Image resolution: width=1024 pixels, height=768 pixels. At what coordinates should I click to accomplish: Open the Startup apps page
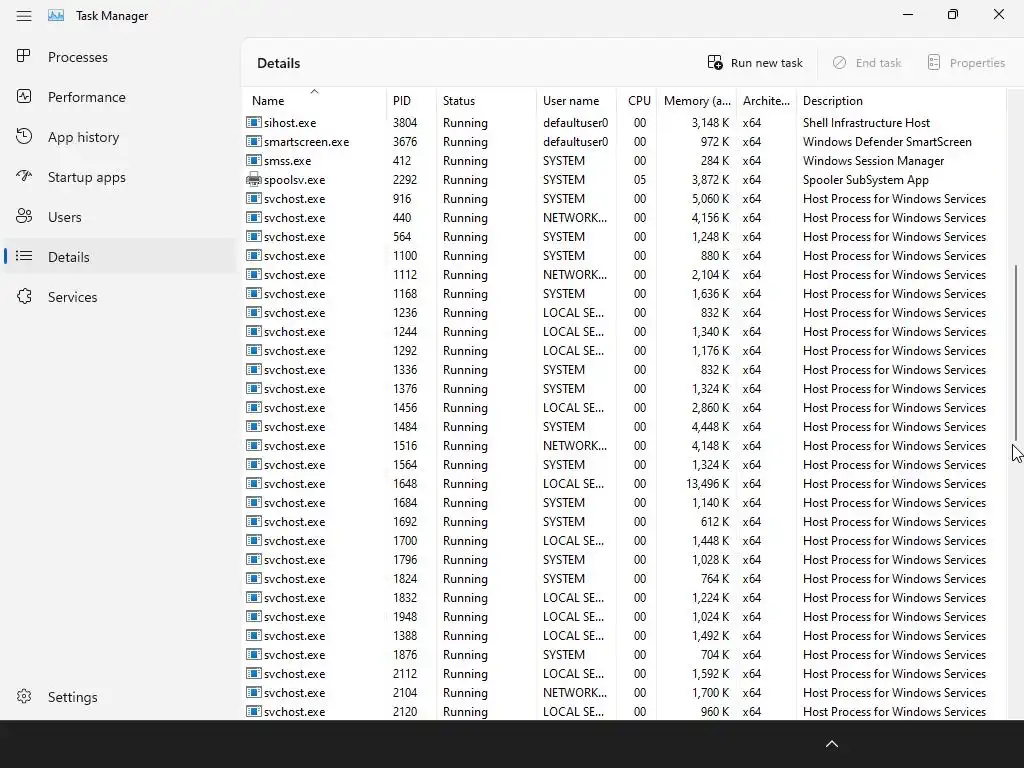(87, 177)
